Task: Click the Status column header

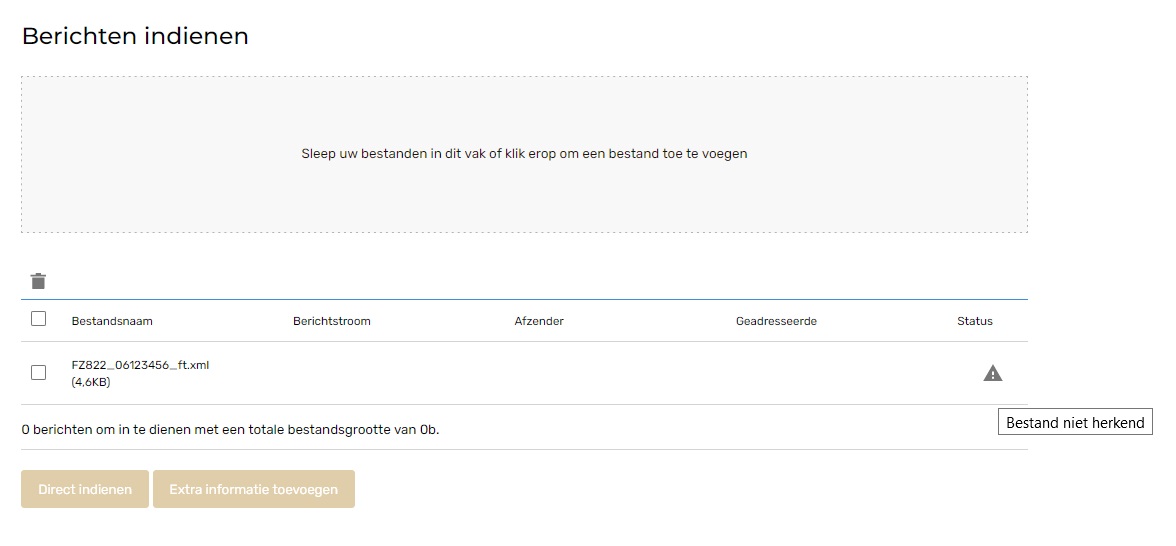Action: tap(974, 321)
